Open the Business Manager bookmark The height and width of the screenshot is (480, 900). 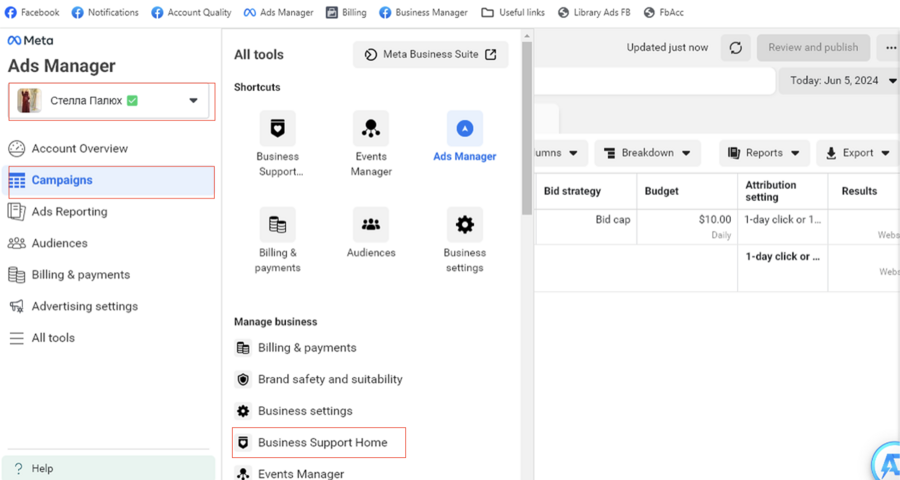(424, 12)
